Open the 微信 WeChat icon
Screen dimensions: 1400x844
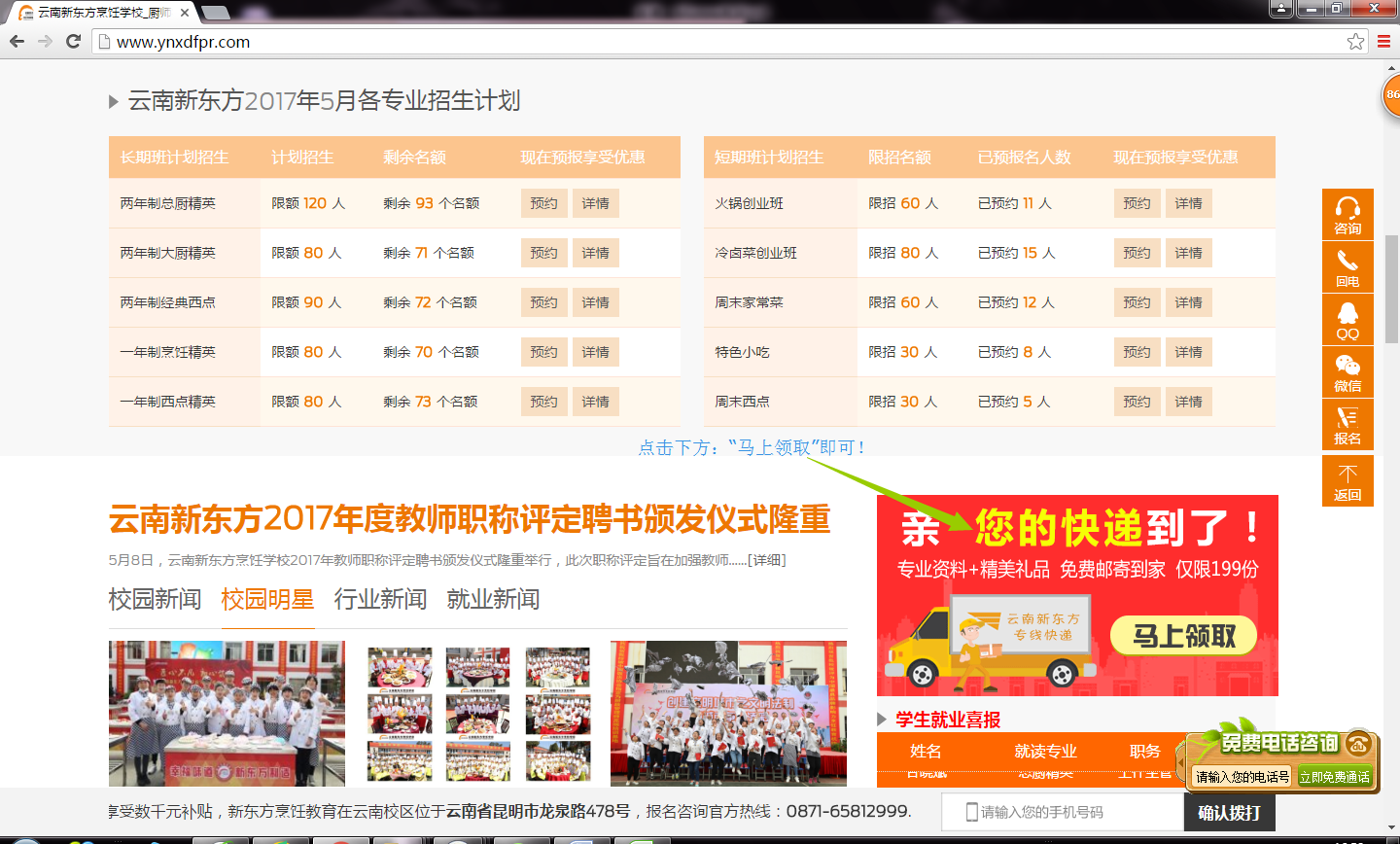click(x=1347, y=371)
